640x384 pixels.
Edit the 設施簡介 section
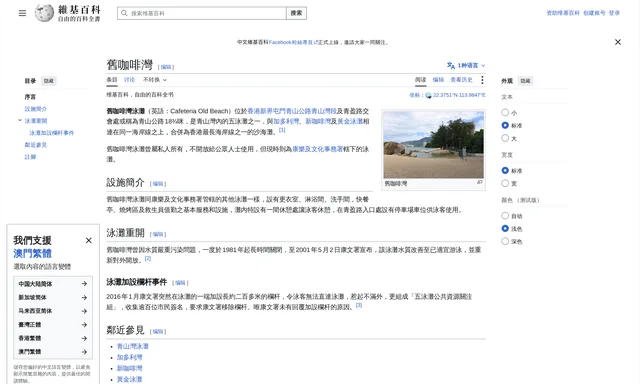pos(158,184)
